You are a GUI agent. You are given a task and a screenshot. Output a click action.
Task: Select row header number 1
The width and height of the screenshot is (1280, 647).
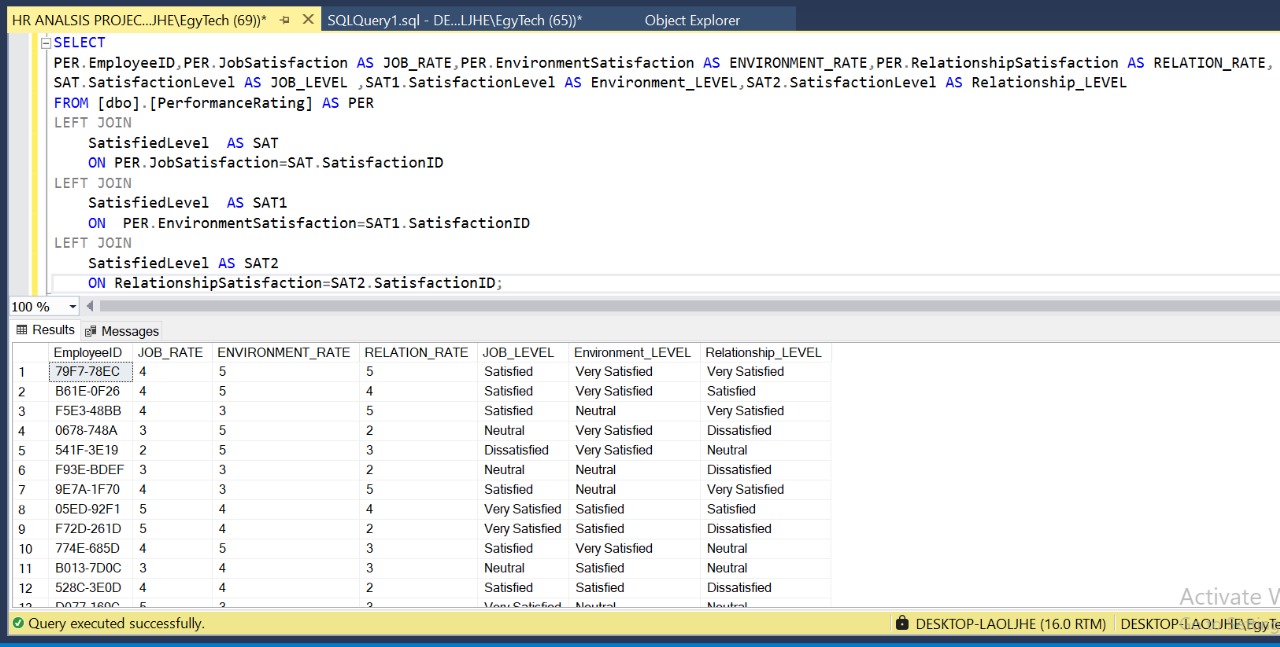pos(30,372)
